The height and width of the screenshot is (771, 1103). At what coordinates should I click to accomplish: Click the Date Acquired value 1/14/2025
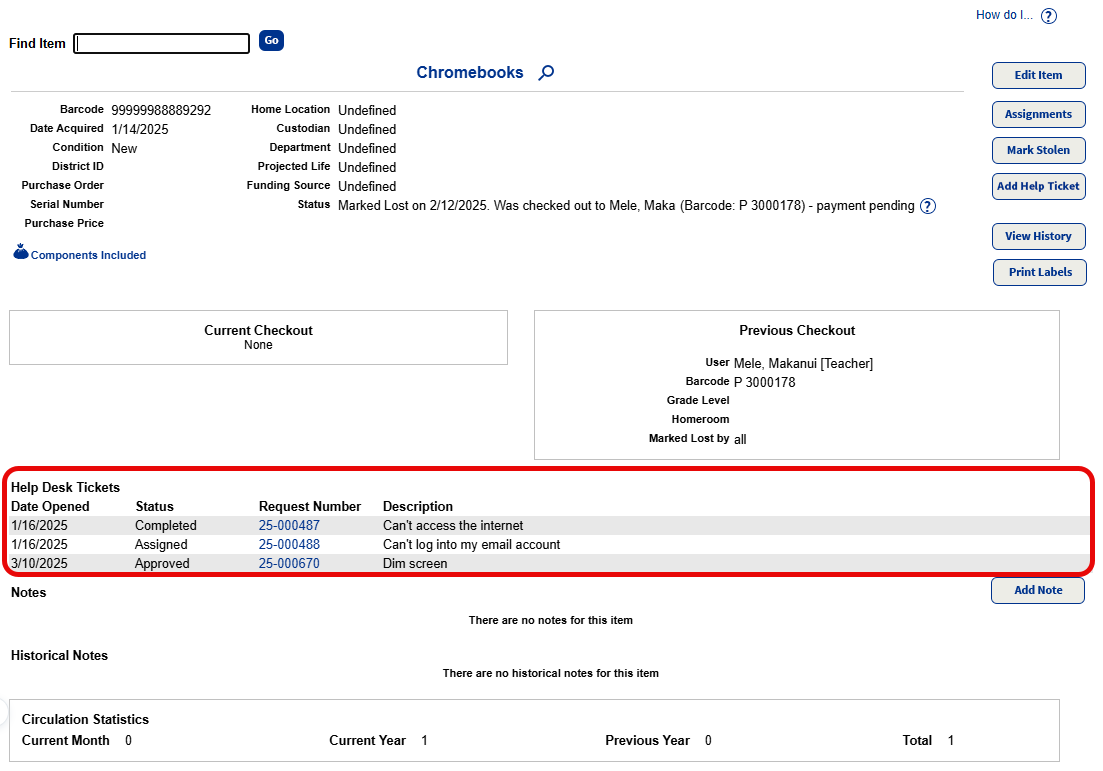pyautogui.click(x=140, y=129)
